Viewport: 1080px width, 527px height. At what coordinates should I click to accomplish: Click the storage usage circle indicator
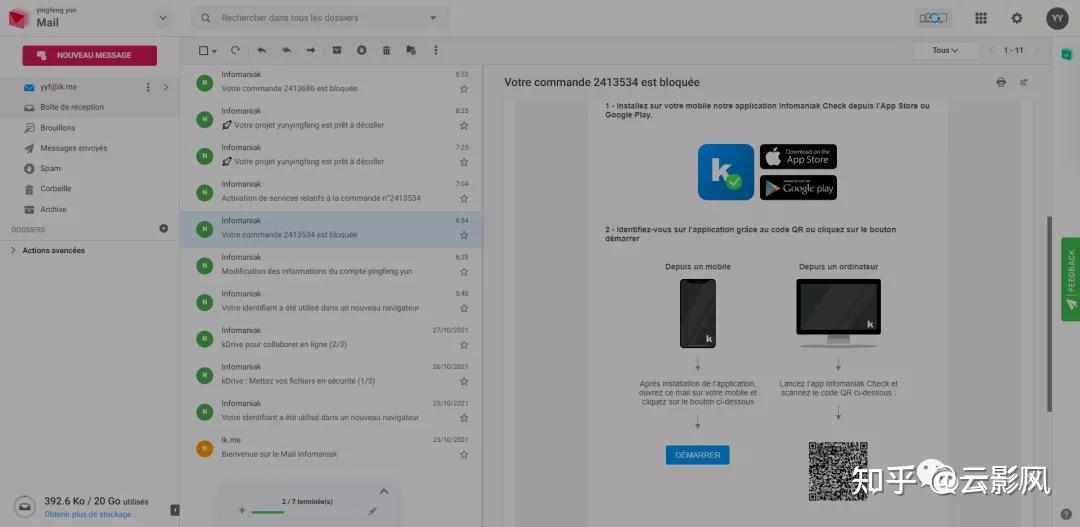[24, 507]
